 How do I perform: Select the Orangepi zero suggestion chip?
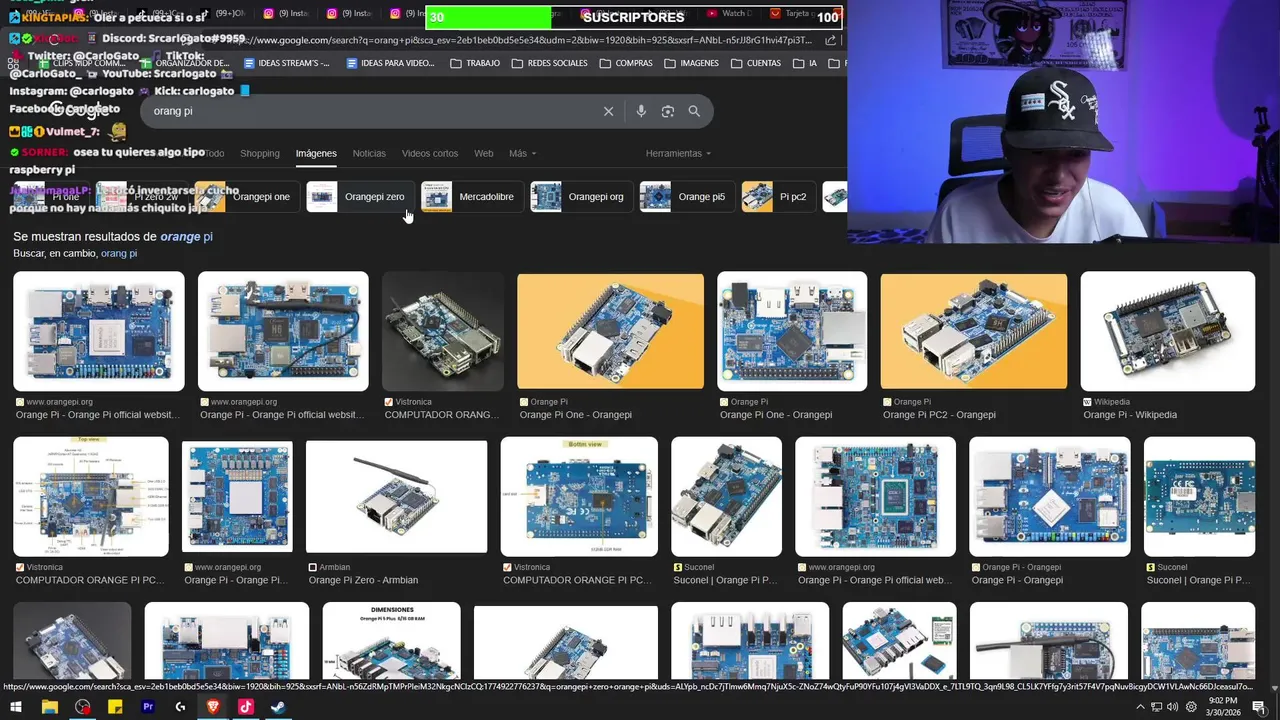(360, 197)
